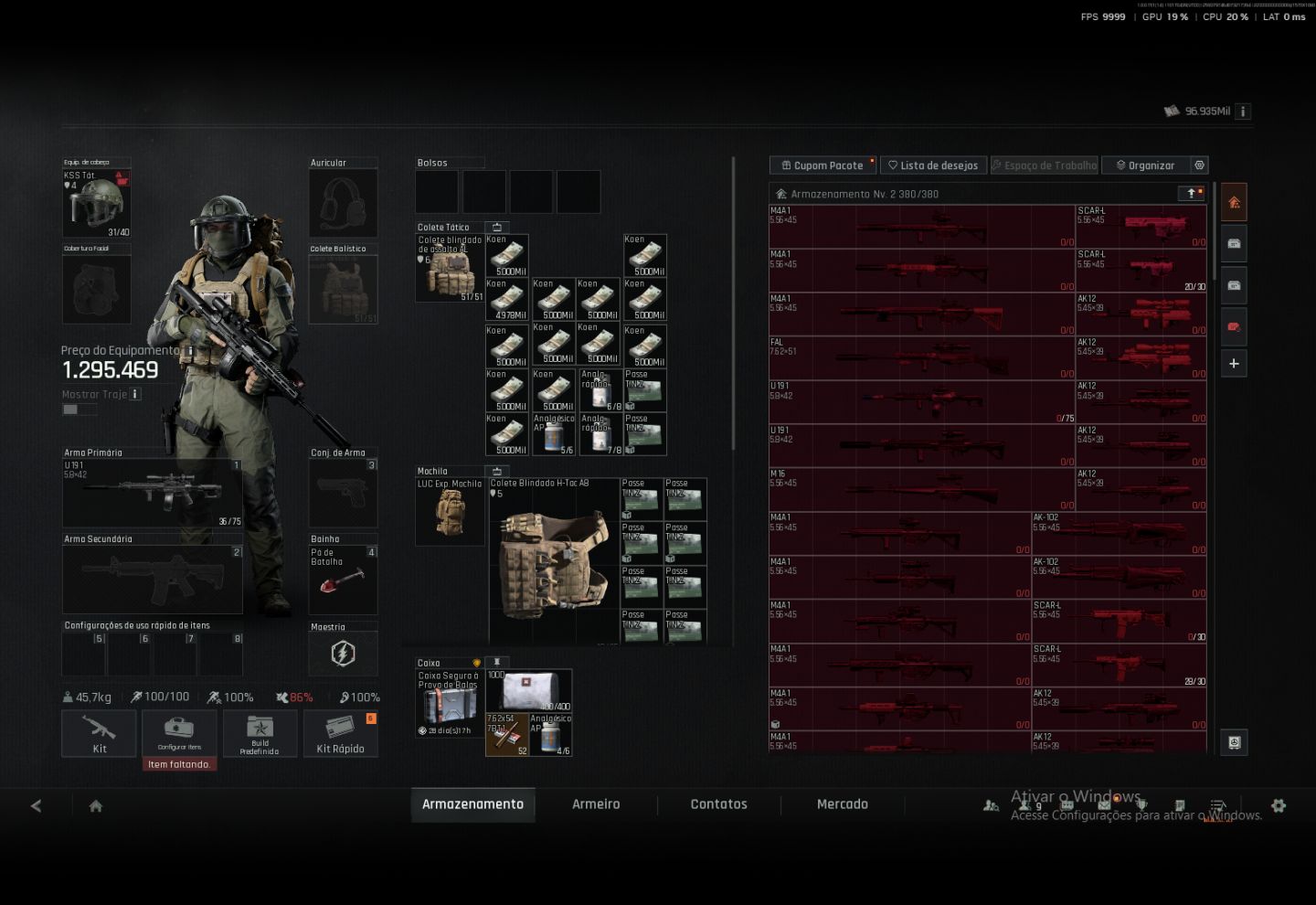1316x905 pixels.
Task: Click the Kit Rápido button
Action: (x=341, y=734)
